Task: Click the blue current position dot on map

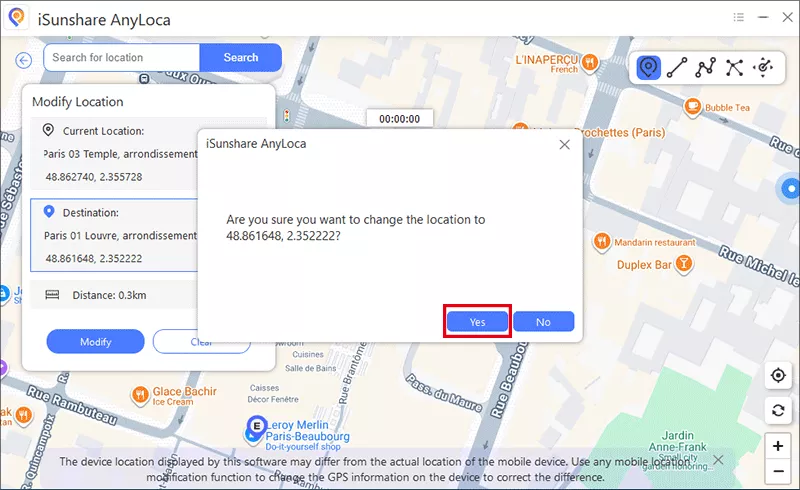Action: pyautogui.click(x=790, y=189)
